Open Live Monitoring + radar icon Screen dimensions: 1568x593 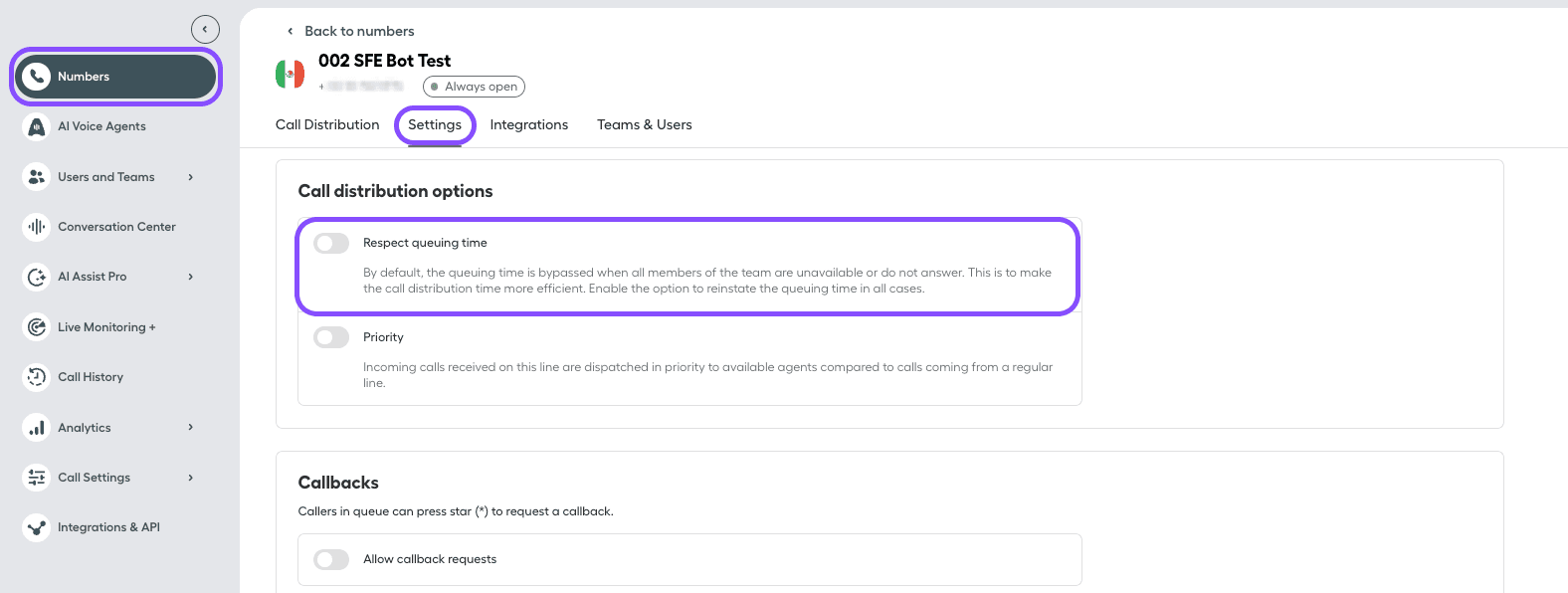(x=37, y=327)
